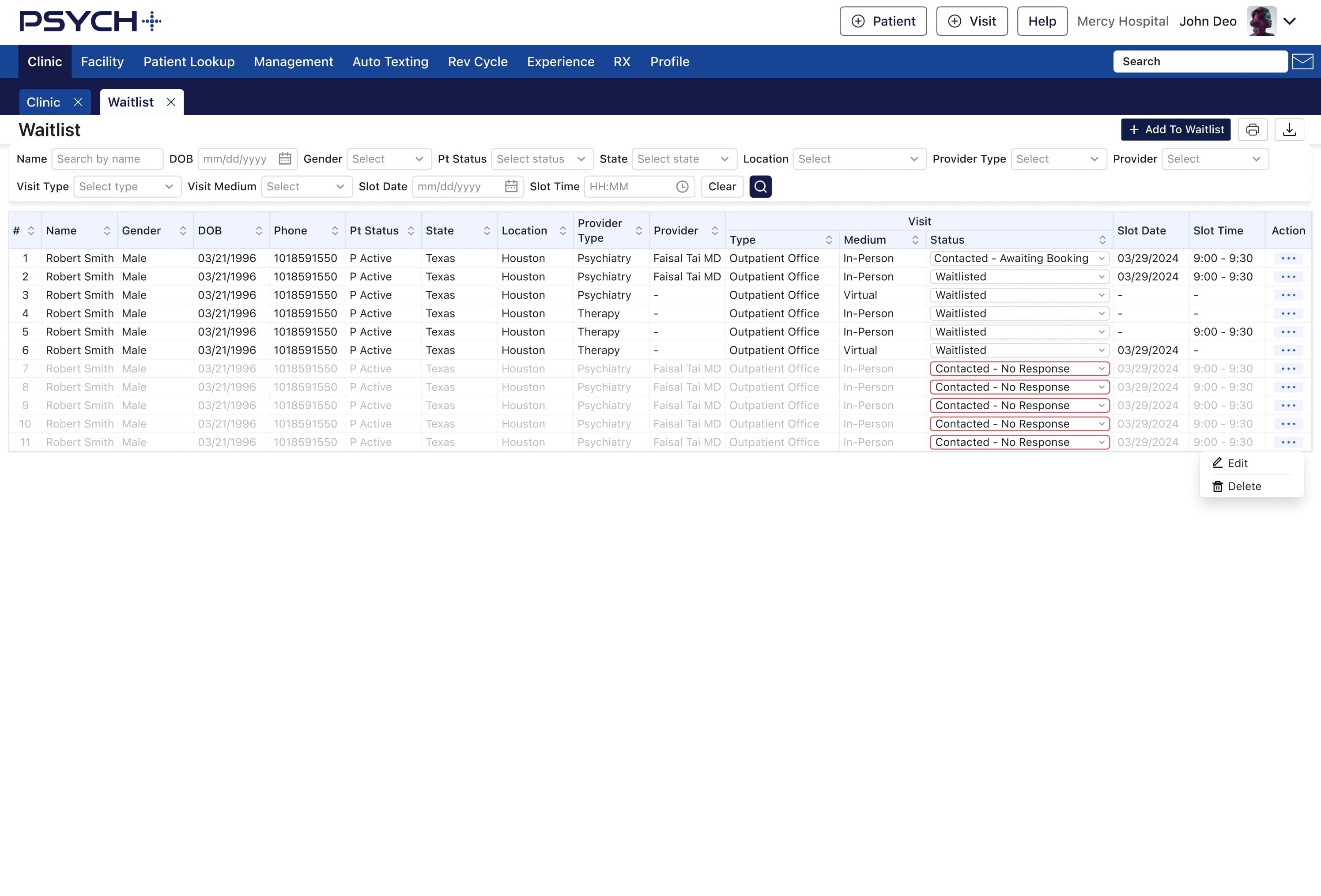Click the Add To Waitlist button
The height and width of the screenshot is (896, 1321).
[x=1175, y=129]
